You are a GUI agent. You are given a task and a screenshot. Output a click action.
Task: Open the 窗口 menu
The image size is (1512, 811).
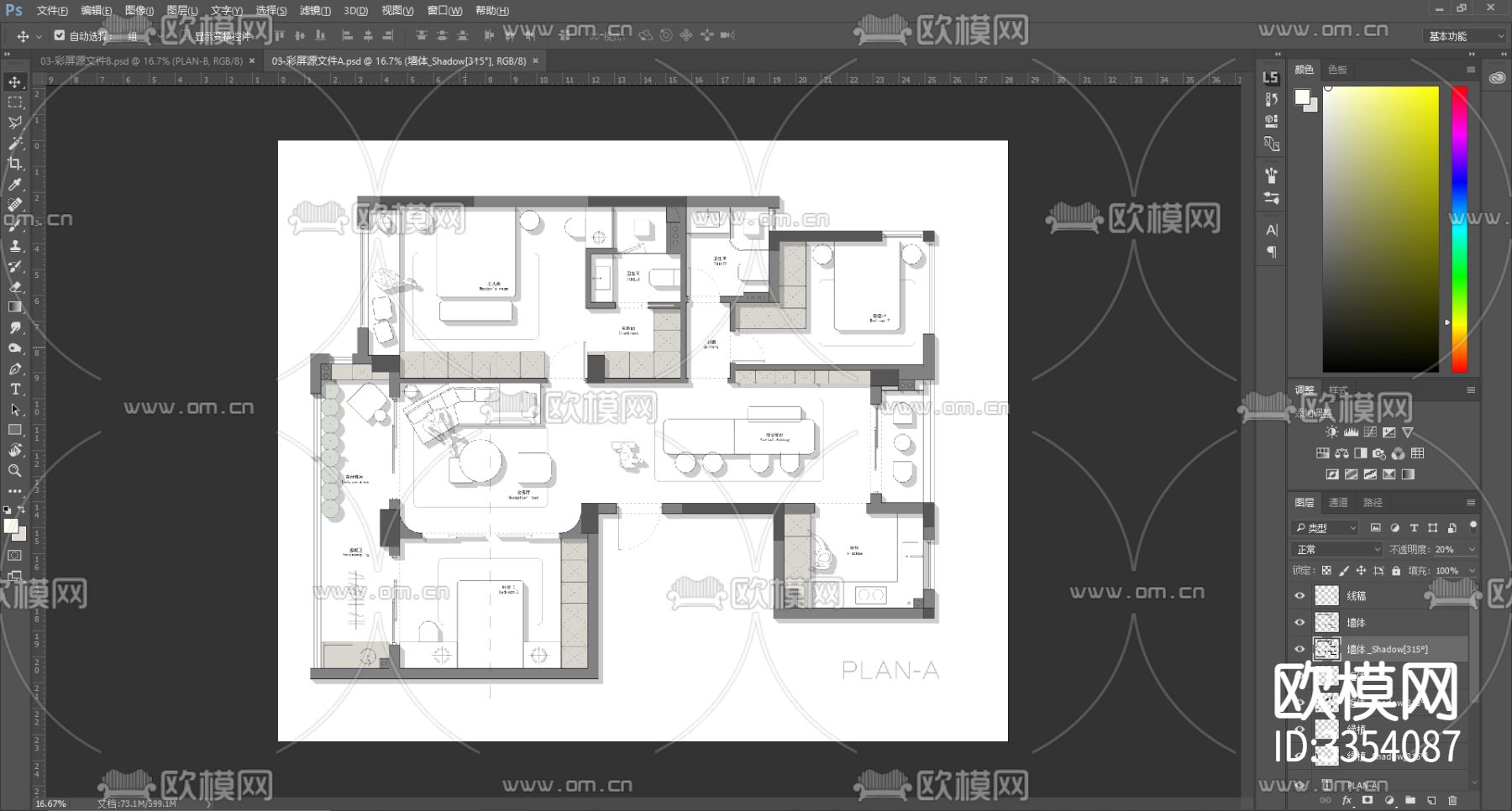pyautogui.click(x=444, y=10)
